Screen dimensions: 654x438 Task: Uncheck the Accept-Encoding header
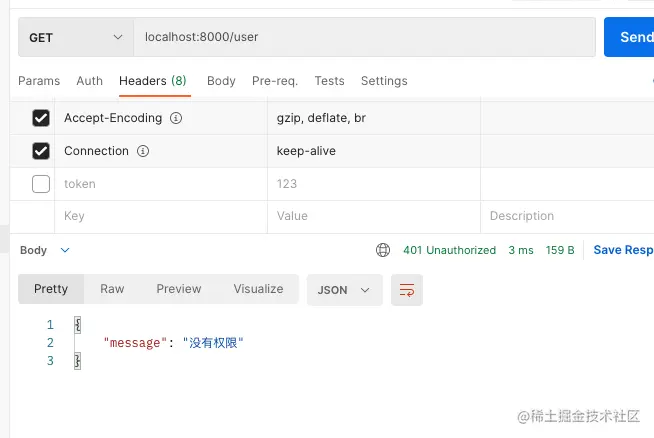tap(41, 118)
